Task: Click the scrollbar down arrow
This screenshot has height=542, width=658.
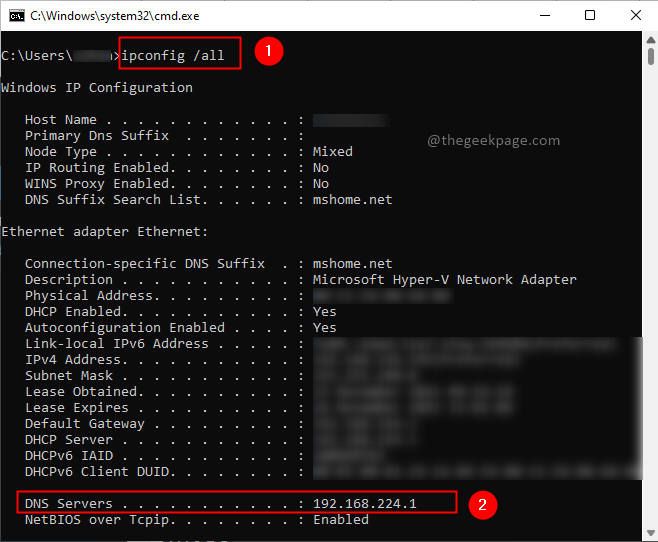Action: (650, 533)
